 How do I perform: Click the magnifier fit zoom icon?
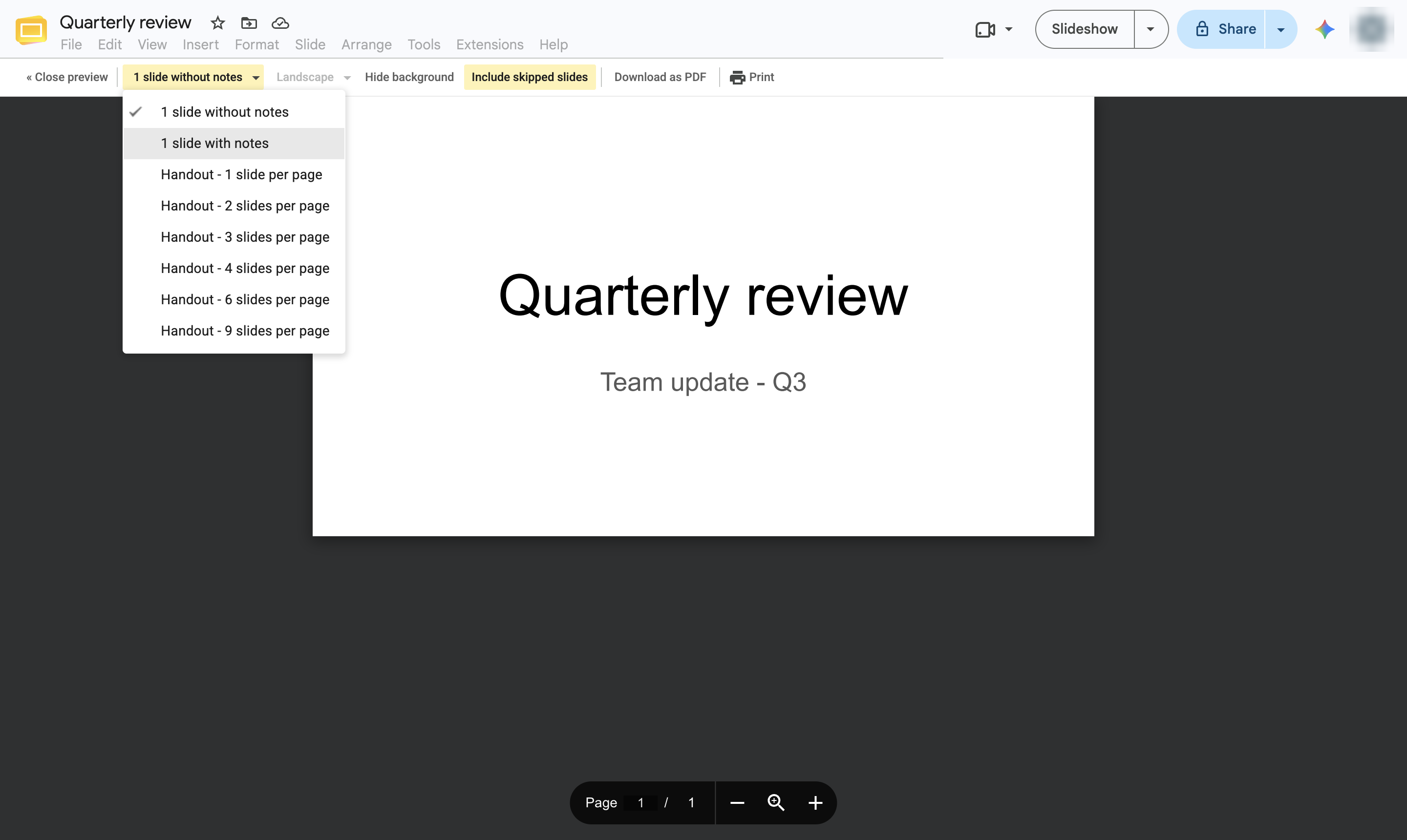click(776, 803)
